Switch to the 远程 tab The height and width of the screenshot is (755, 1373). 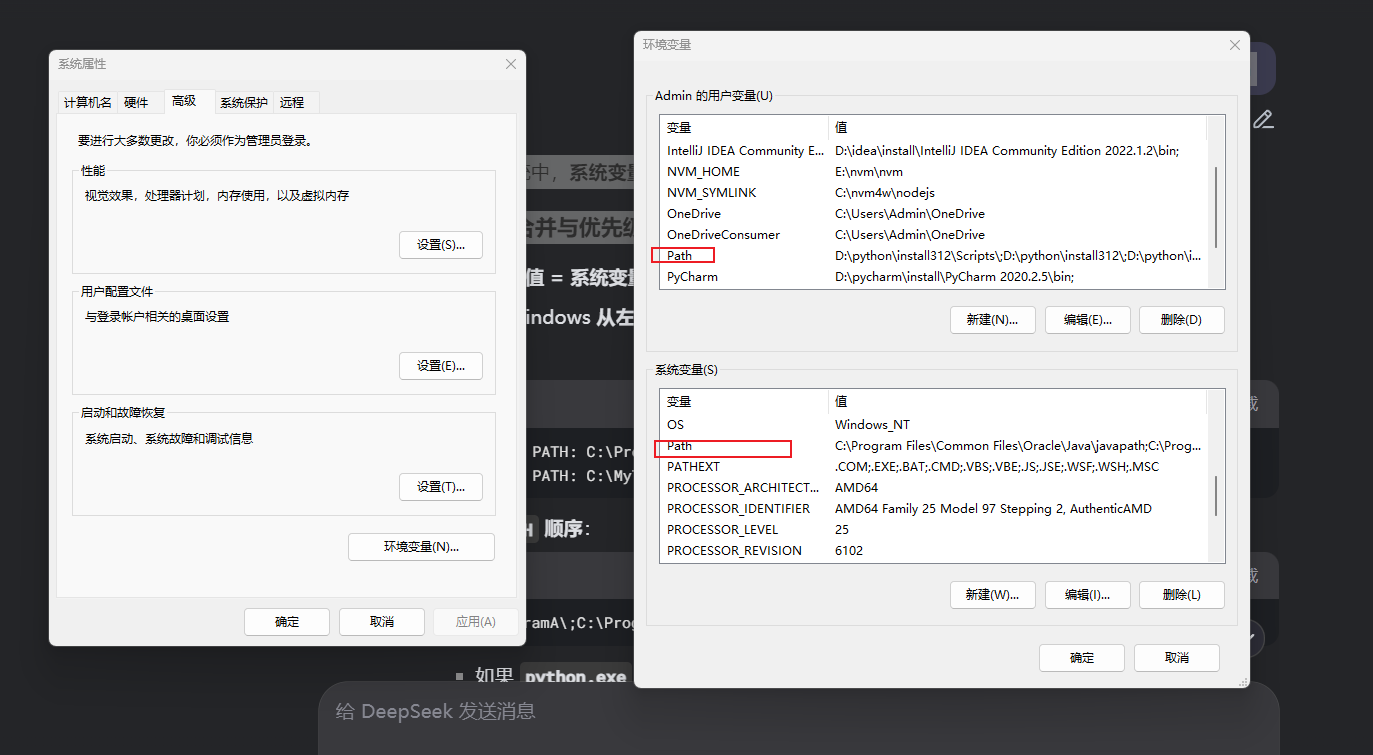tap(293, 101)
